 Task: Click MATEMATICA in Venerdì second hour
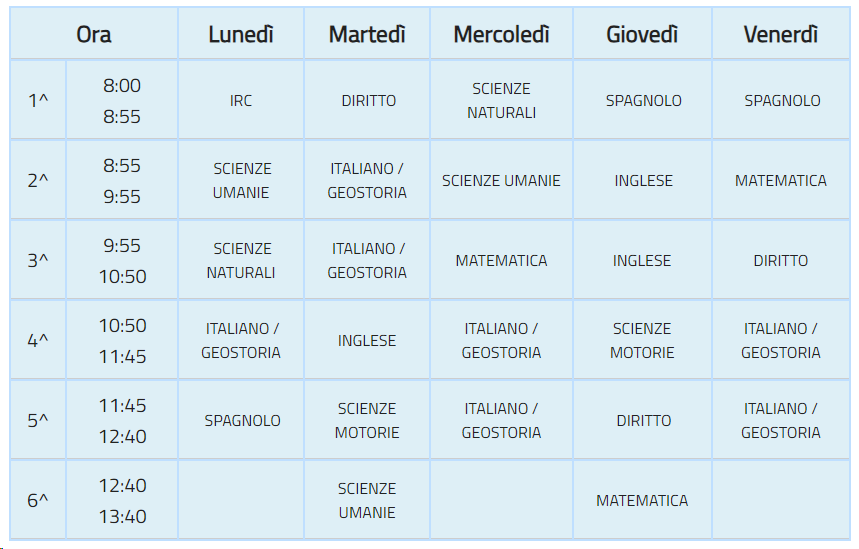781,180
